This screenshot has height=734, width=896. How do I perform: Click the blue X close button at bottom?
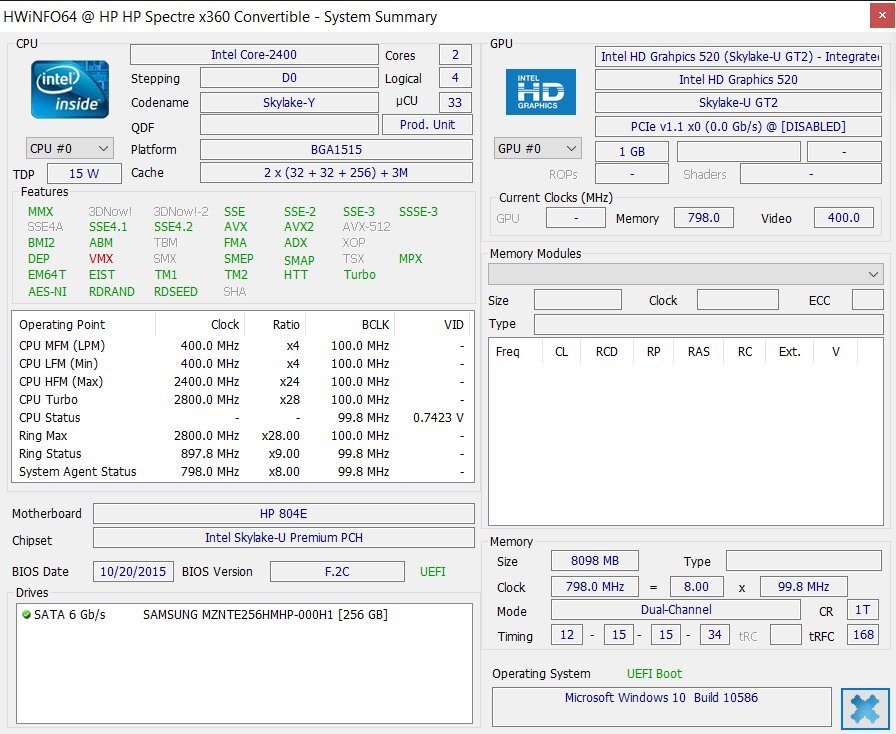tap(861, 708)
